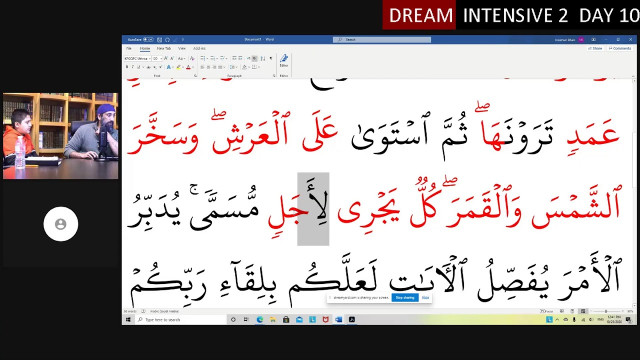The image size is (640, 360).
Task: Open font color dropdown arrow
Action: tap(193, 67)
